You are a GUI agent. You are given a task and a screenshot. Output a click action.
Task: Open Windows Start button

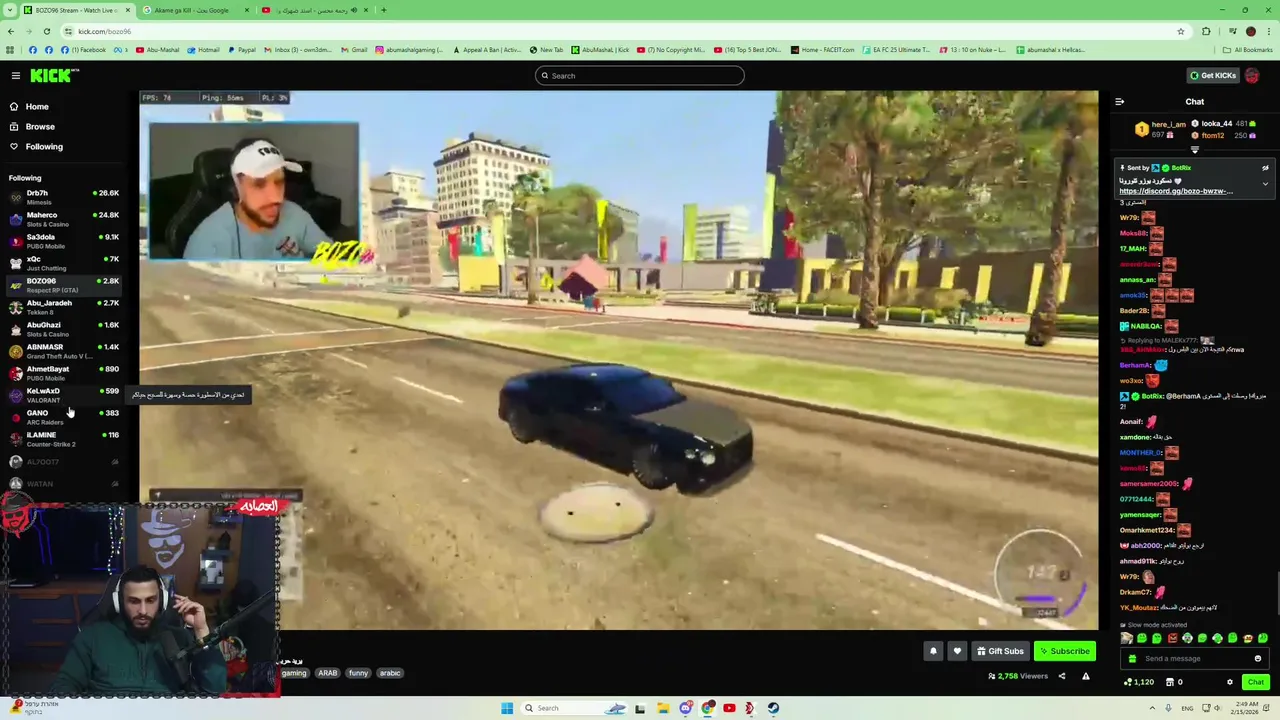coord(507,708)
